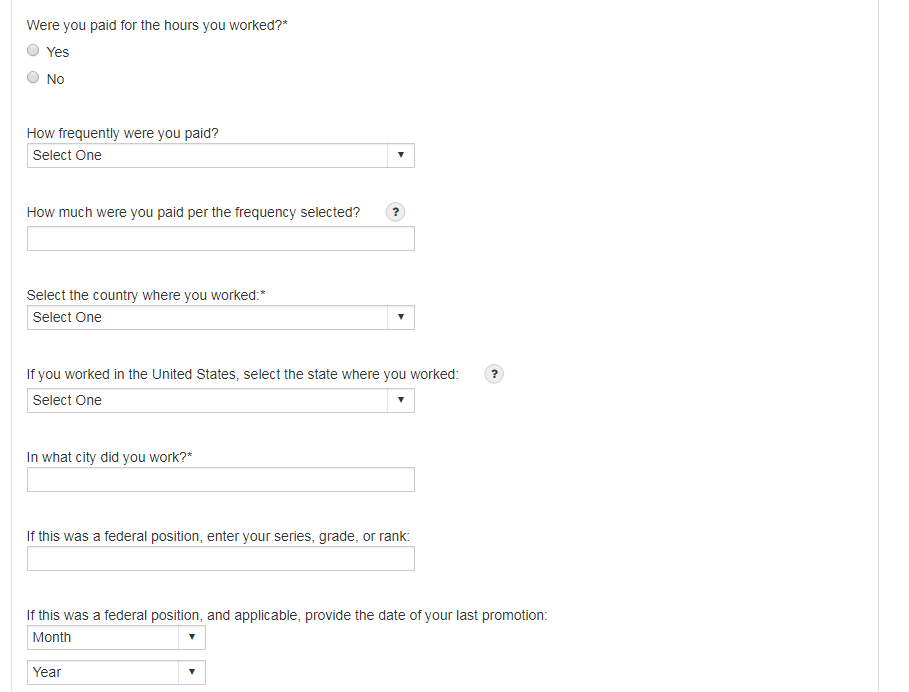Viewport: 909px width, 692px height.
Task: Click the Yes radio button label
Action: 58,52
